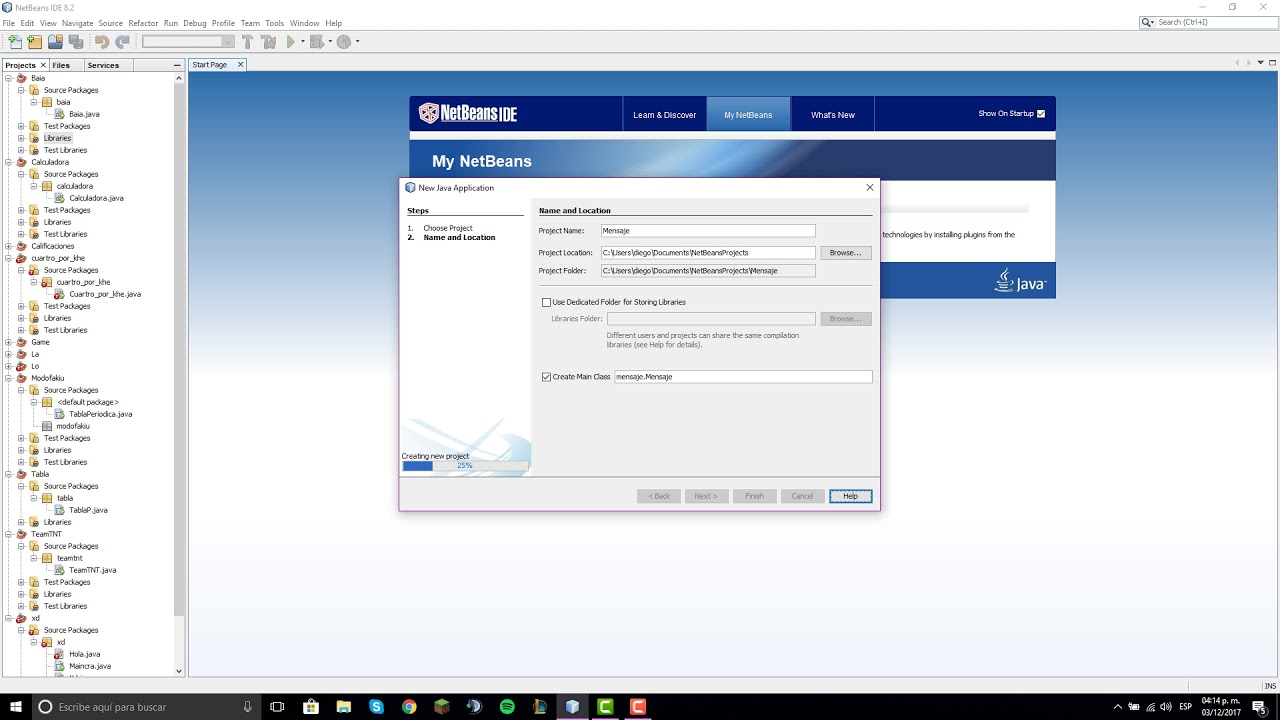Viewport: 1280px width, 720px height.
Task: Click the Open Project toolbar icon
Action: pyautogui.click(x=55, y=42)
